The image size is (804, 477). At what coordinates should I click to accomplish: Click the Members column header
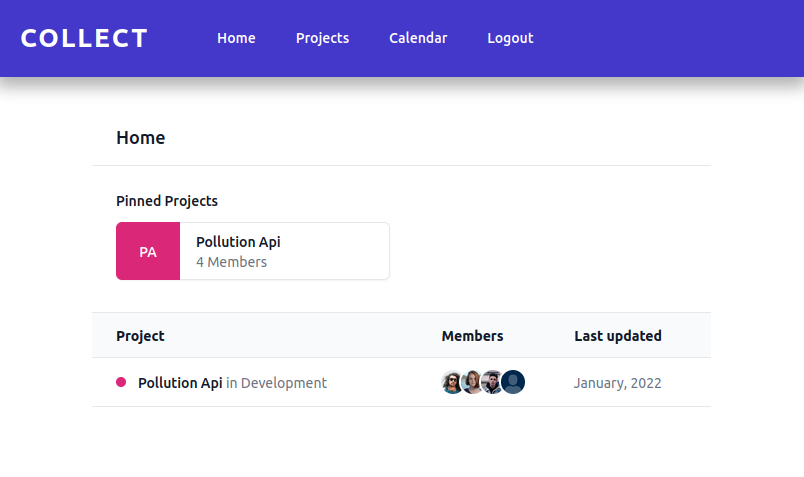(x=472, y=336)
